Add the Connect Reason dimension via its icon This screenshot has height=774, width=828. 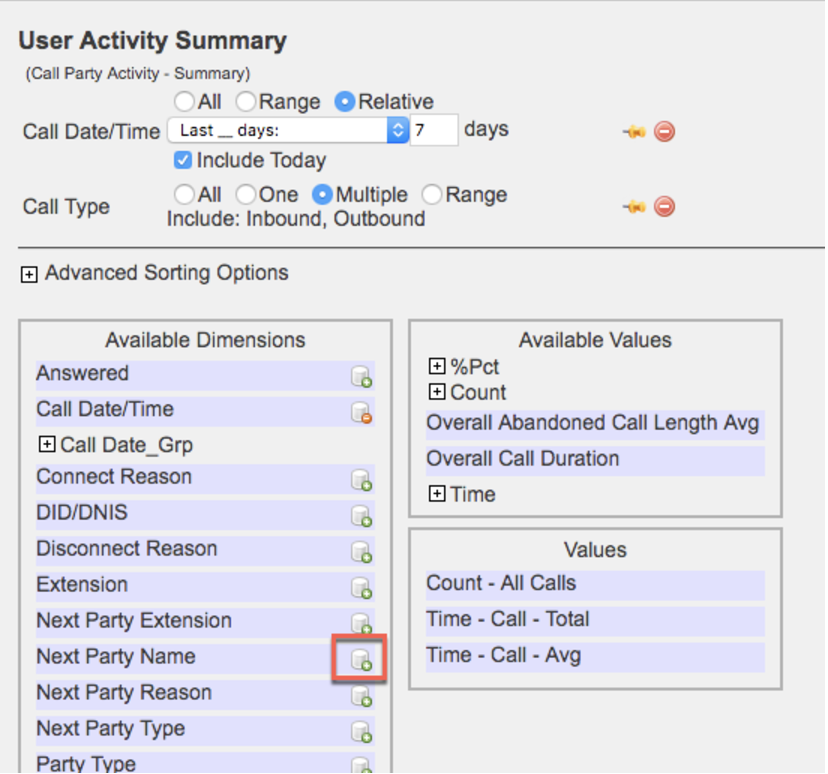point(361,481)
